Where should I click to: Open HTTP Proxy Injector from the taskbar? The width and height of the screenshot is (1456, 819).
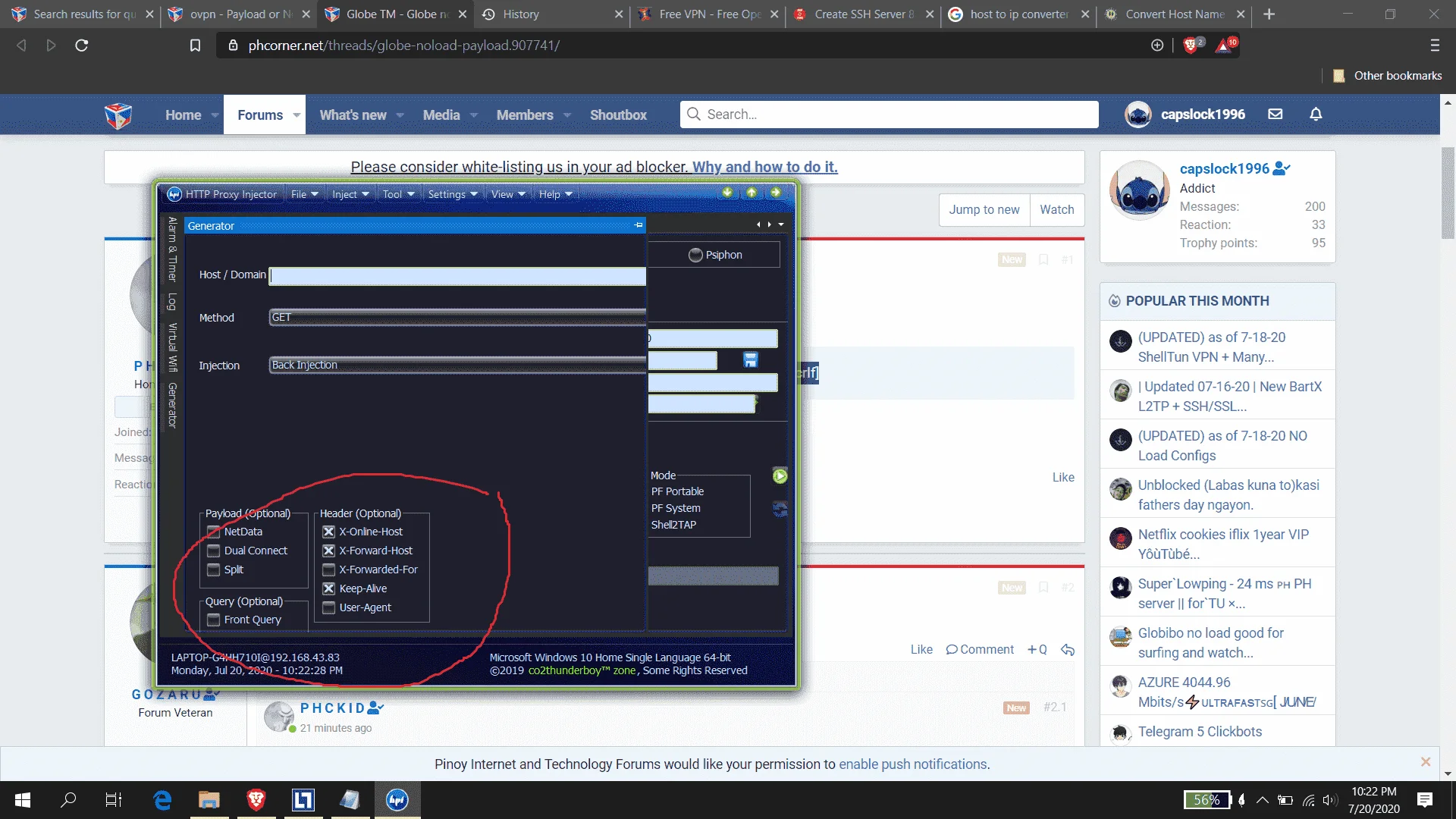397,800
